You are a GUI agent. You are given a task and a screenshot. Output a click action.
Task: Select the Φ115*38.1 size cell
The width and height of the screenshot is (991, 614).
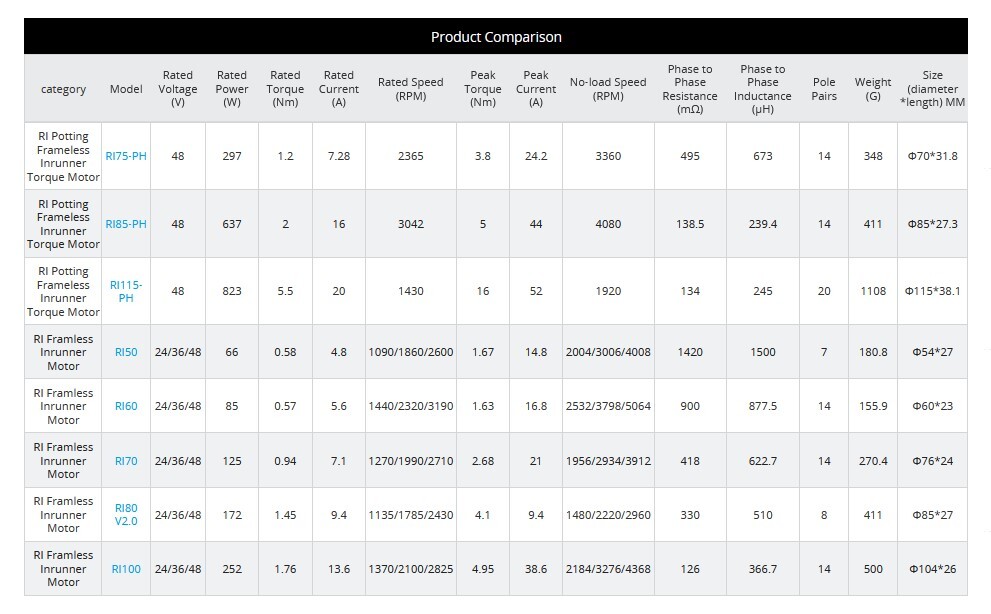pyautogui.click(x=932, y=291)
